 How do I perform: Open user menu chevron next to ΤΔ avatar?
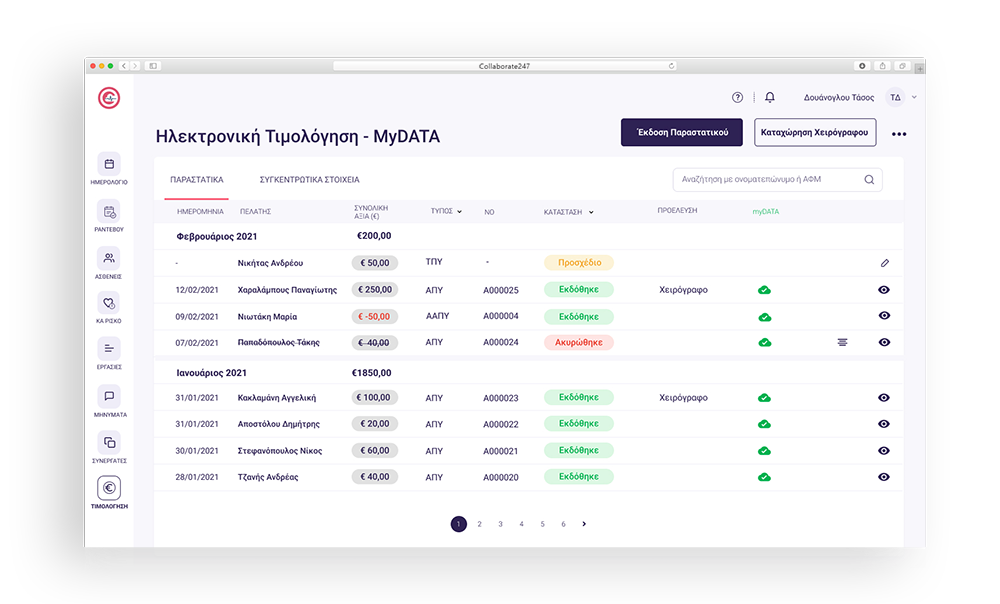point(914,98)
